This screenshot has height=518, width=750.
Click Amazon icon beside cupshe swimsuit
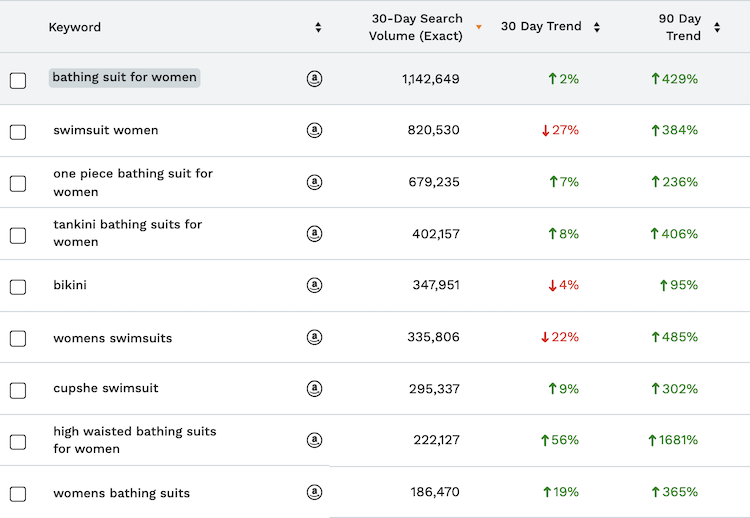(314, 389)
